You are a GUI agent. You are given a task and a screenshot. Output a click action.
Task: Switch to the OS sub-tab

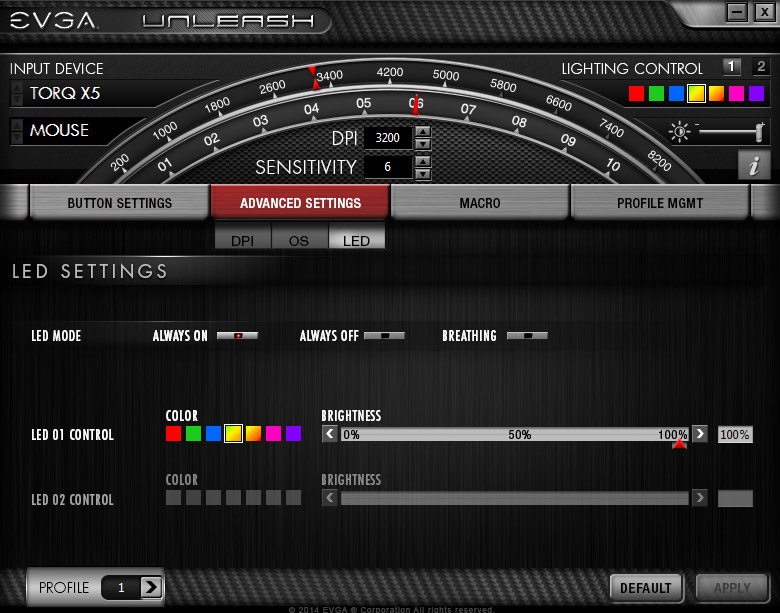299,237
